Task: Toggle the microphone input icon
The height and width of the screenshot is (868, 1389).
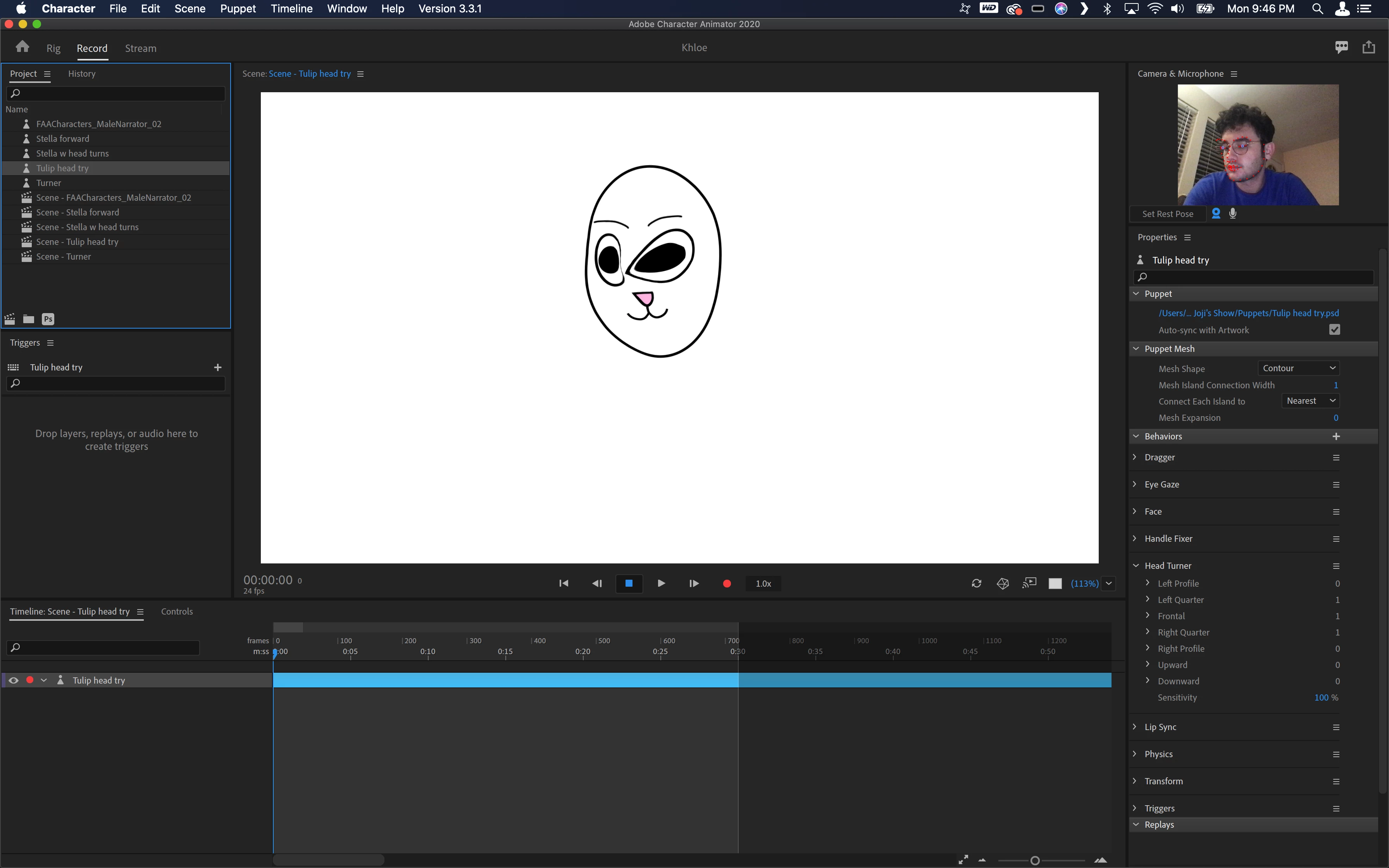Action: 1233,214
